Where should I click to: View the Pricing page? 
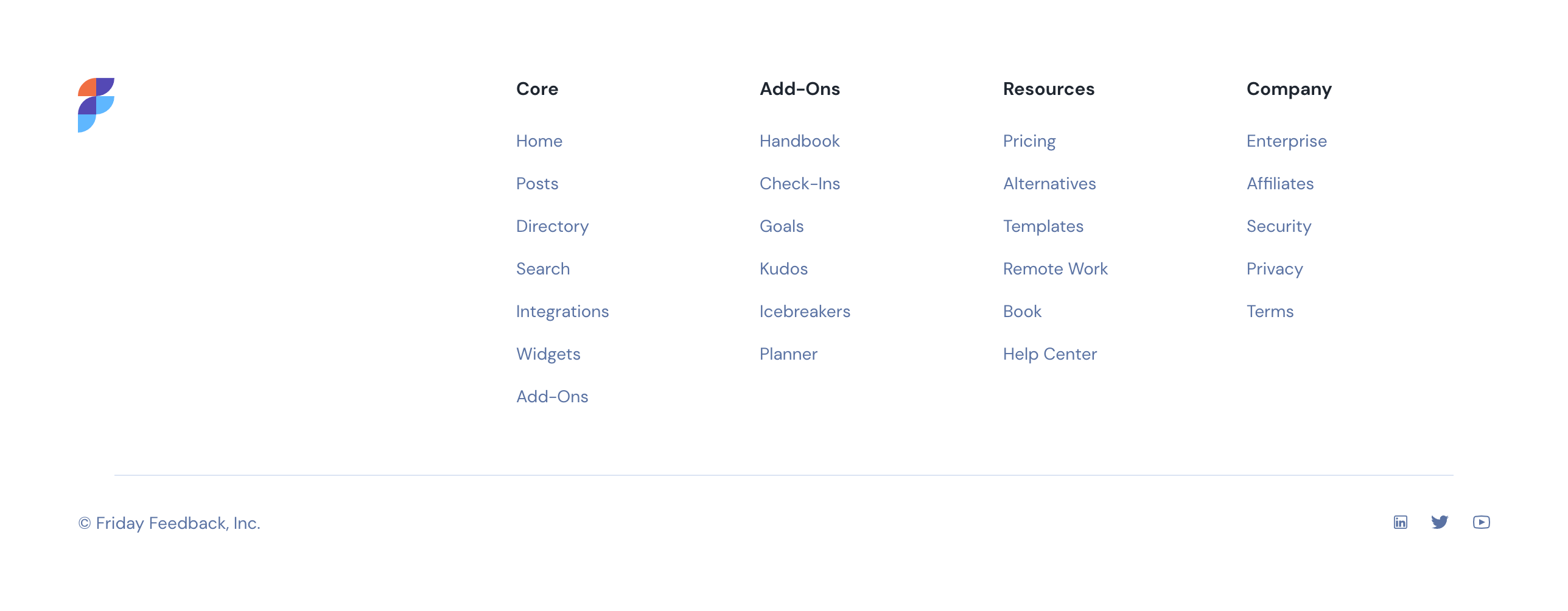(1029, 141)
